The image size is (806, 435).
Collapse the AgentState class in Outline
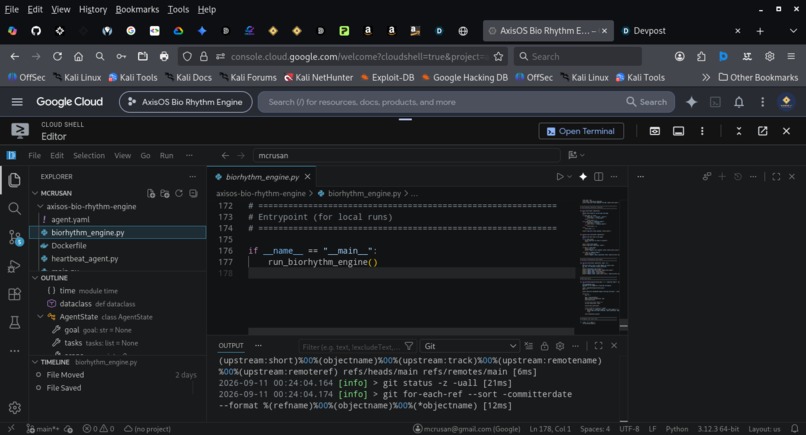41,317
